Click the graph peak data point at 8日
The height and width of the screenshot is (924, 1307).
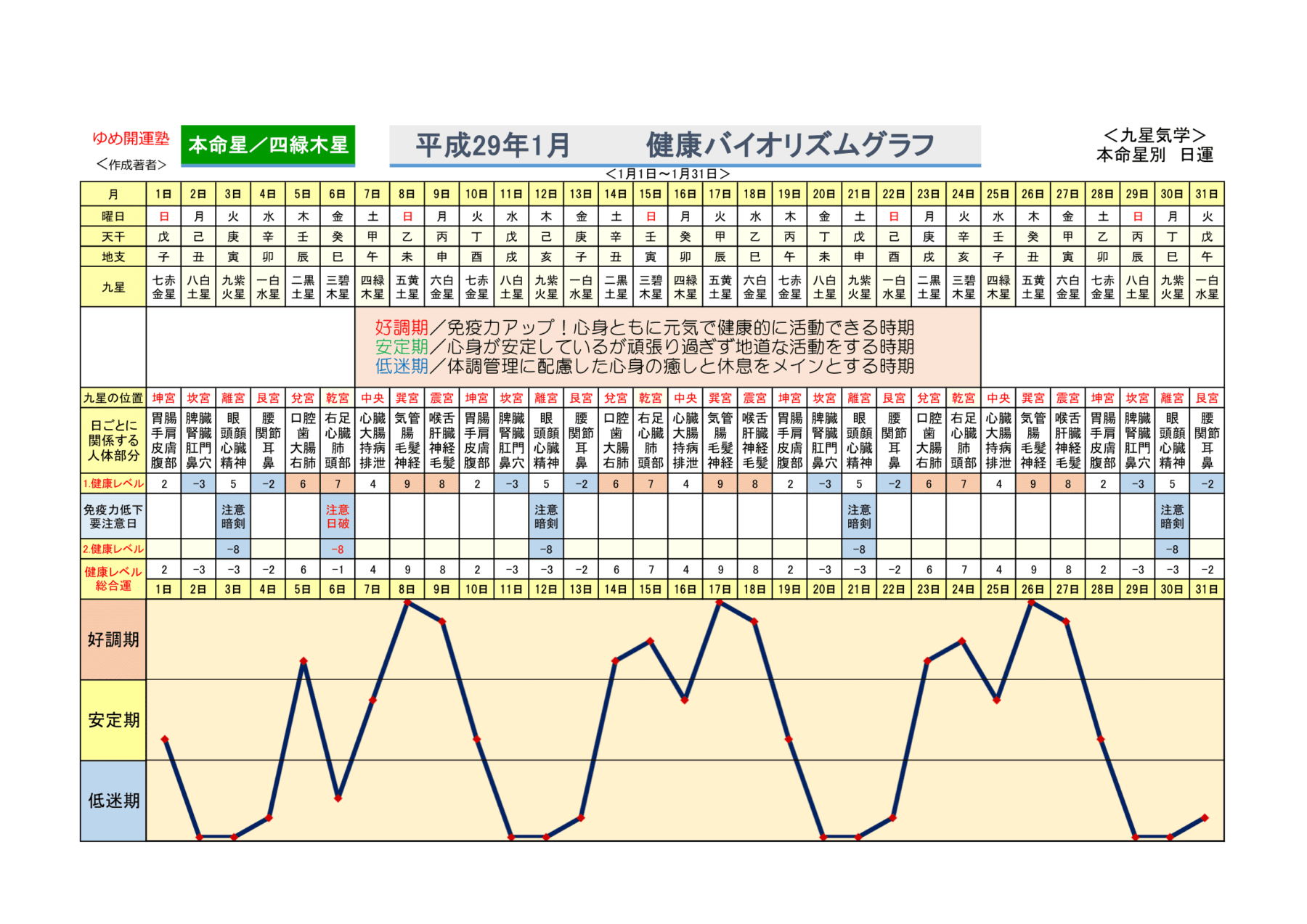tap(407, 602)
